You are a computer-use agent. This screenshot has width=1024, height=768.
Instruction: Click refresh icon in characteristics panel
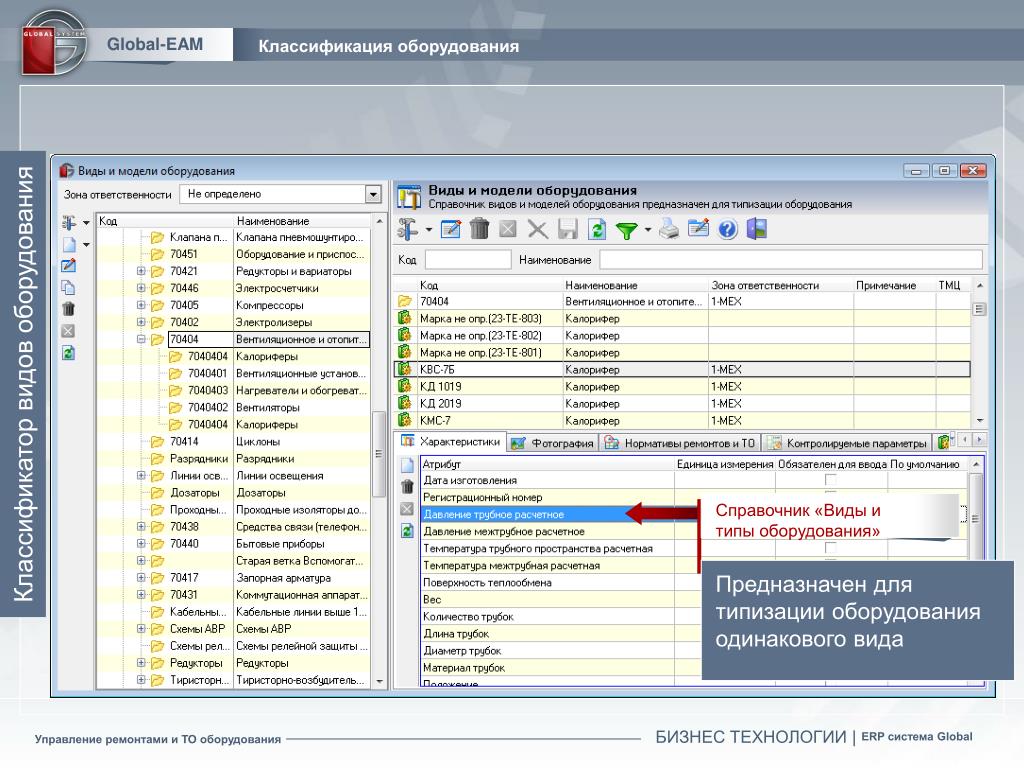(x=407, y=531)
